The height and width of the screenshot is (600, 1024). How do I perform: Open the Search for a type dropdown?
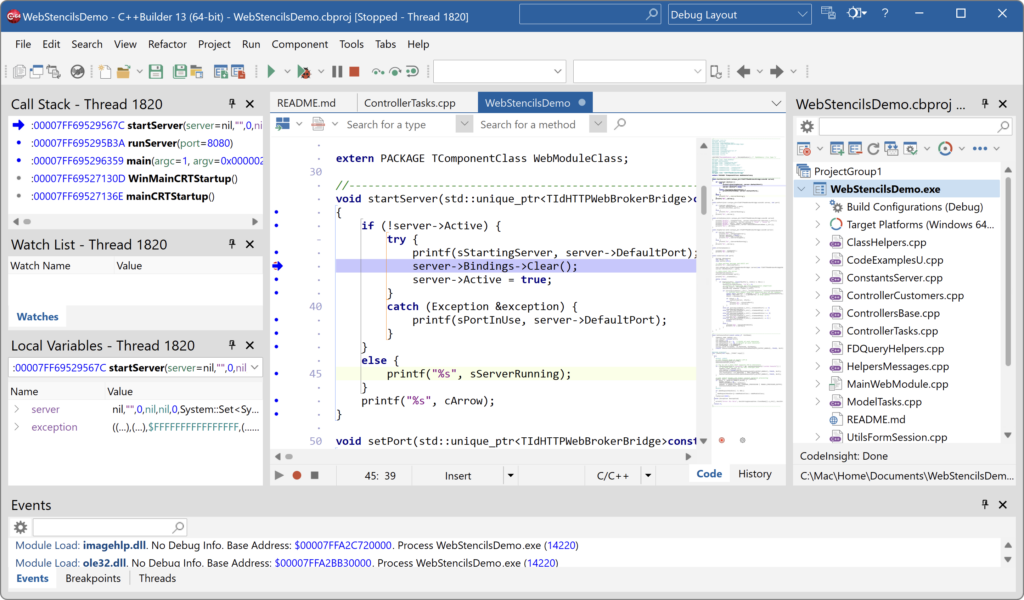pos(464,124)
